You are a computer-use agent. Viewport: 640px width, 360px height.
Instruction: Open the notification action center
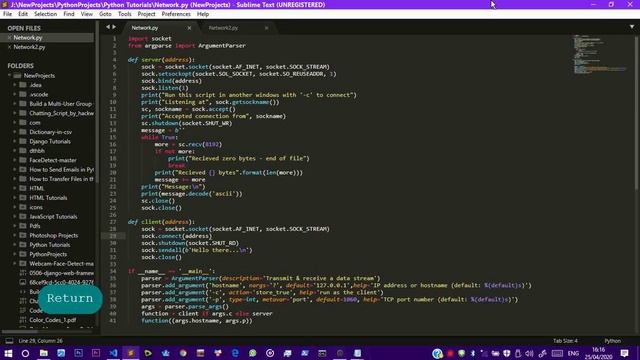pos(624,353)
